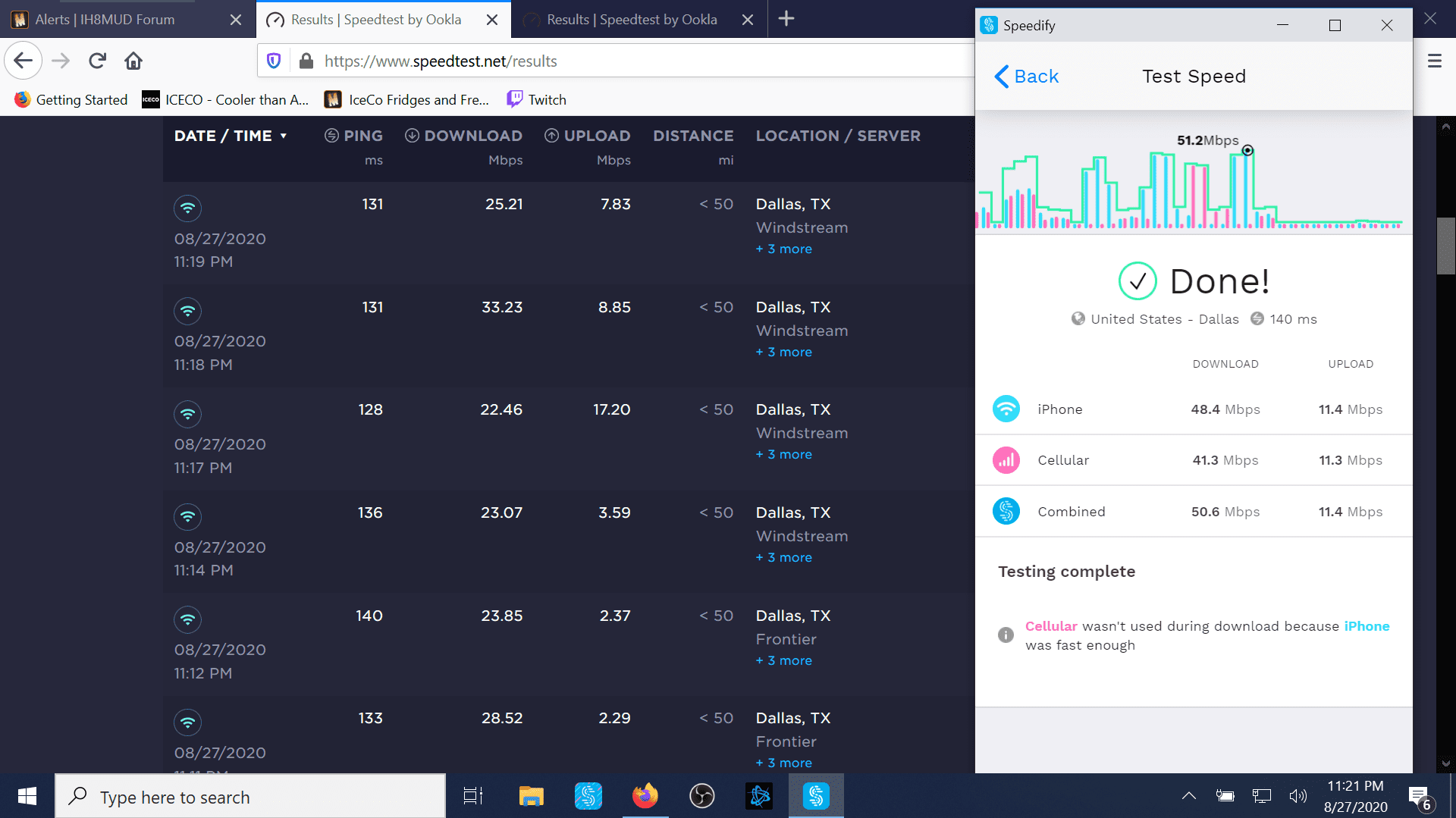1456x818 pixels.
Task: Open Firefox from the taskbar
Action: coord(645,796)
